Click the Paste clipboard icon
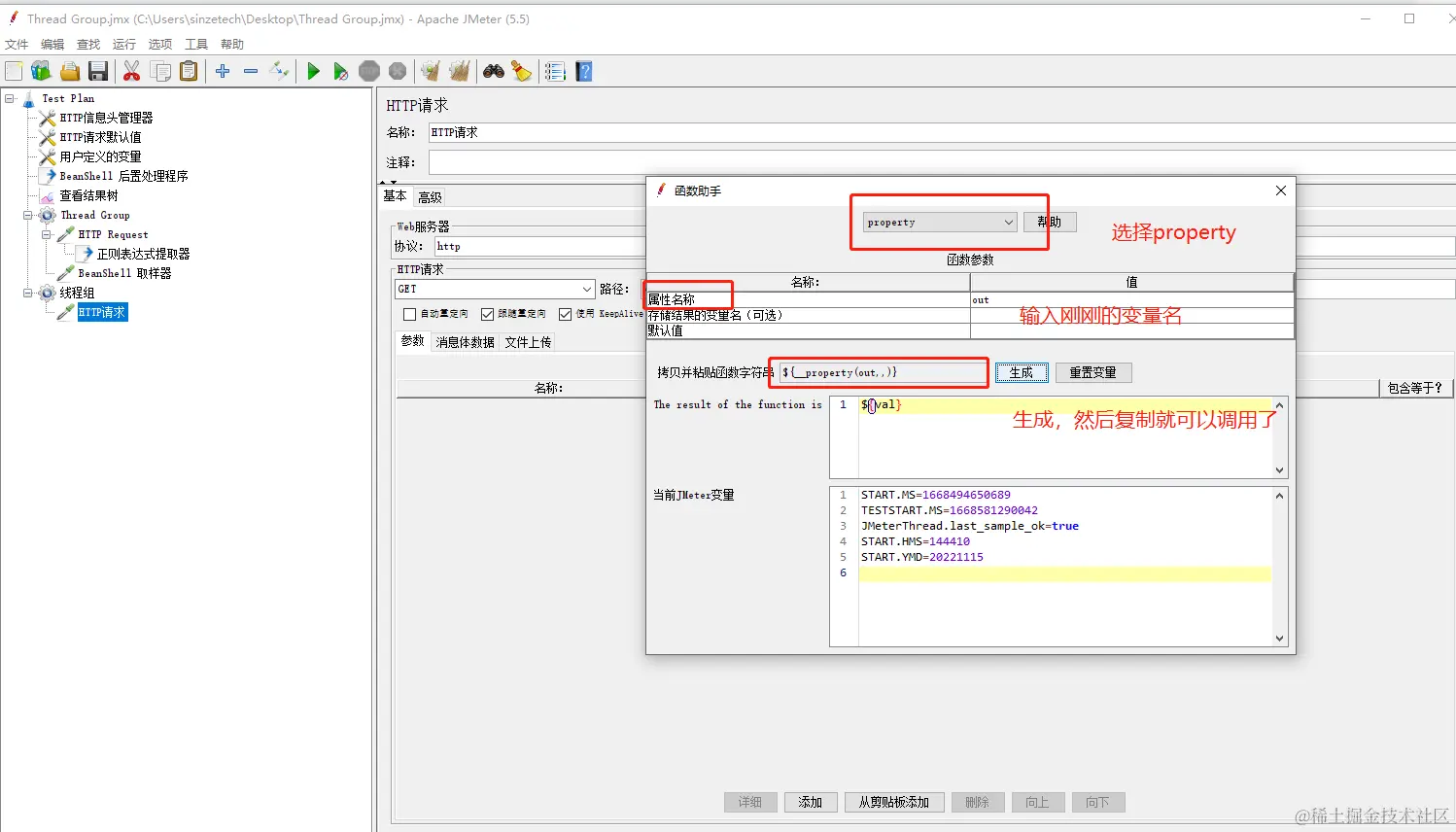Viewport: 1456px width, 832px height. [x=189, y=71]
